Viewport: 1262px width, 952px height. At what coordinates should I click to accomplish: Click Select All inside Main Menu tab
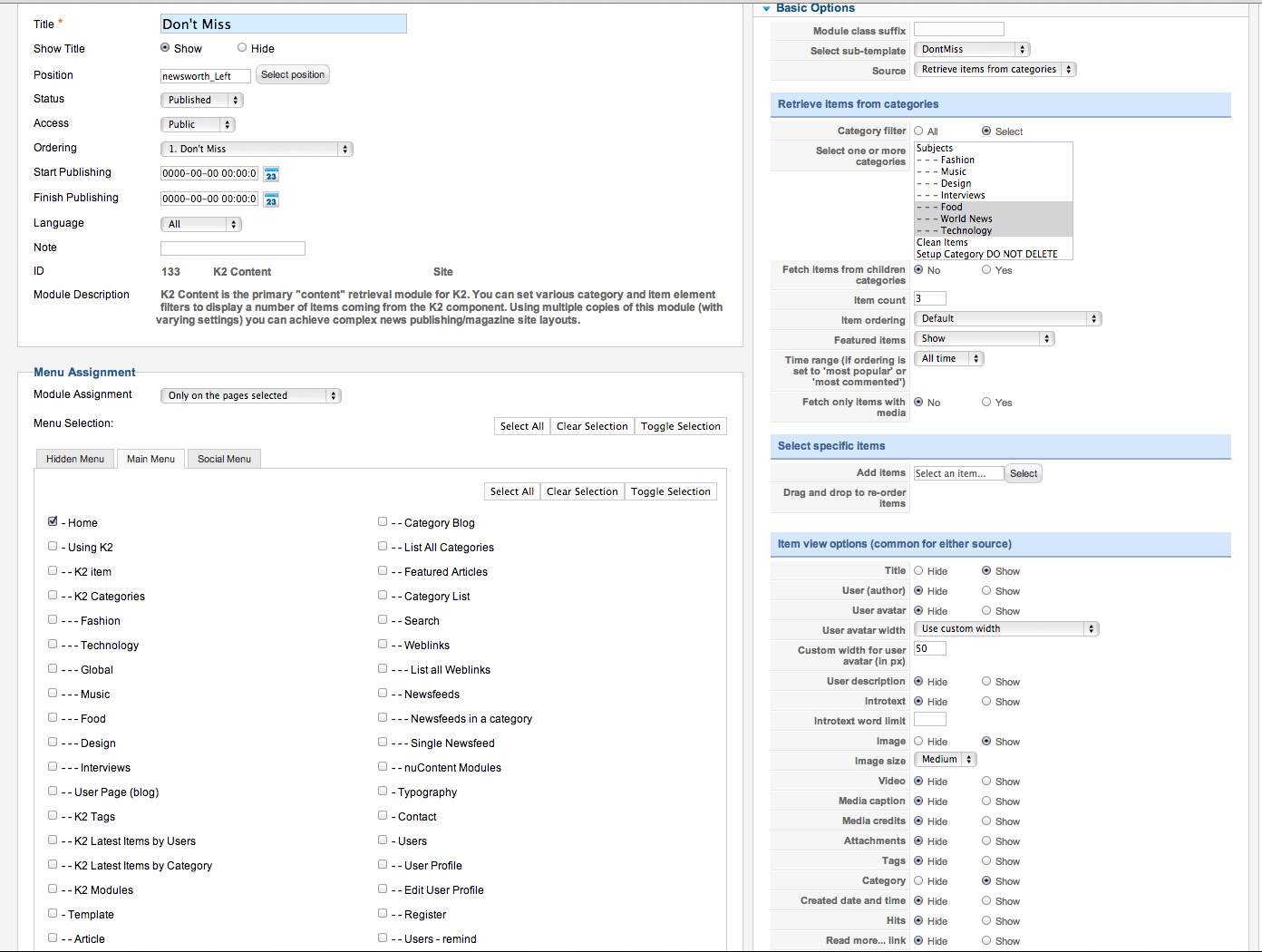(512, 491)
